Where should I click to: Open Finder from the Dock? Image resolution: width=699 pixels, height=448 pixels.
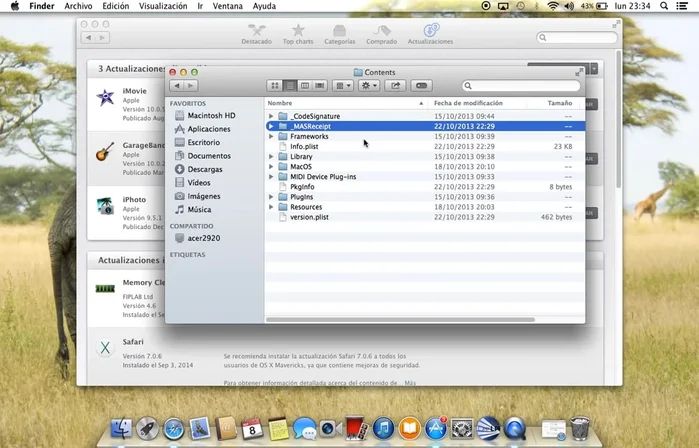(x=121, y=429)
